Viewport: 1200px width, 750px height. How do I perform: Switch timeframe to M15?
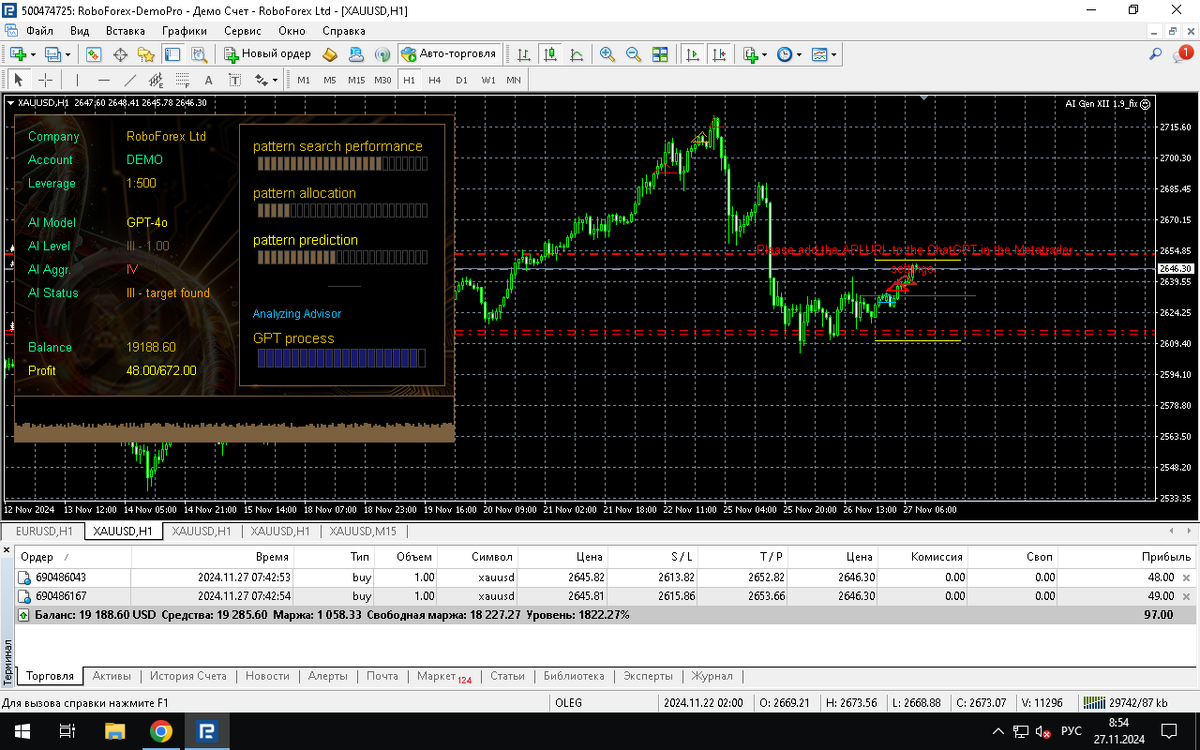(x=357, y=80)
